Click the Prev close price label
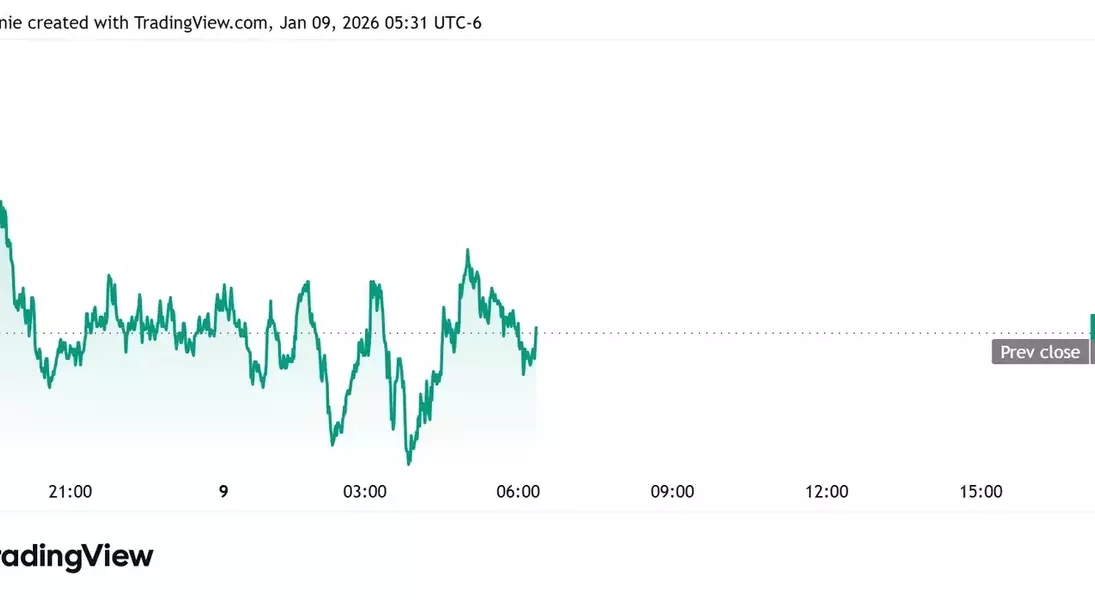1095x600 pixels. point(1040,352)
